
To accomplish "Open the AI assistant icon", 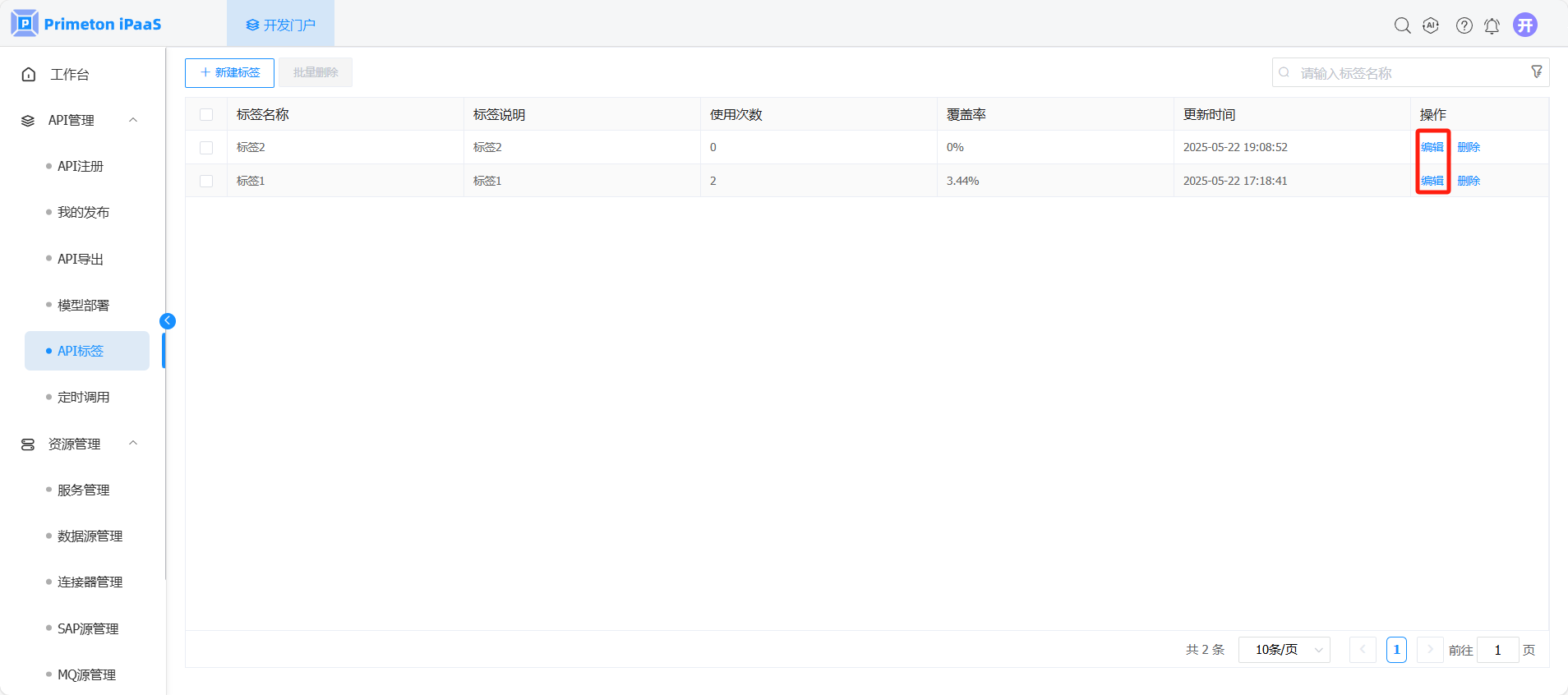I will pyautogui.click(x=1431, y=25).
